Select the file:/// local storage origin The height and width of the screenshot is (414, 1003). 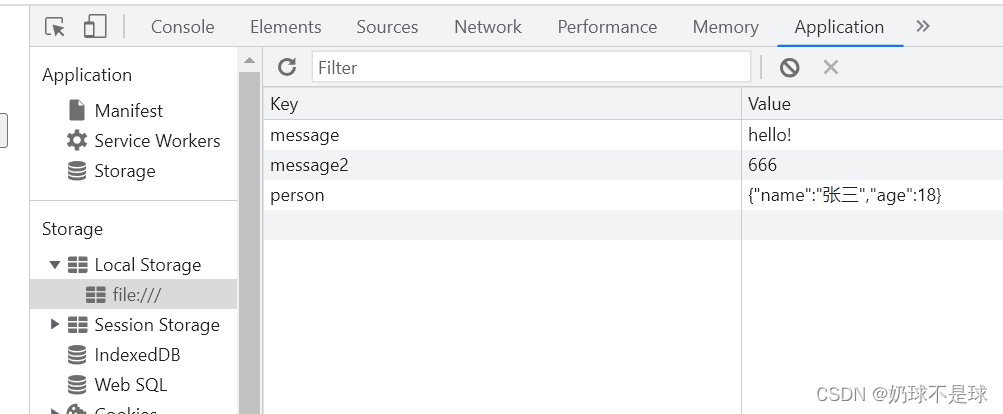[136, 295]
